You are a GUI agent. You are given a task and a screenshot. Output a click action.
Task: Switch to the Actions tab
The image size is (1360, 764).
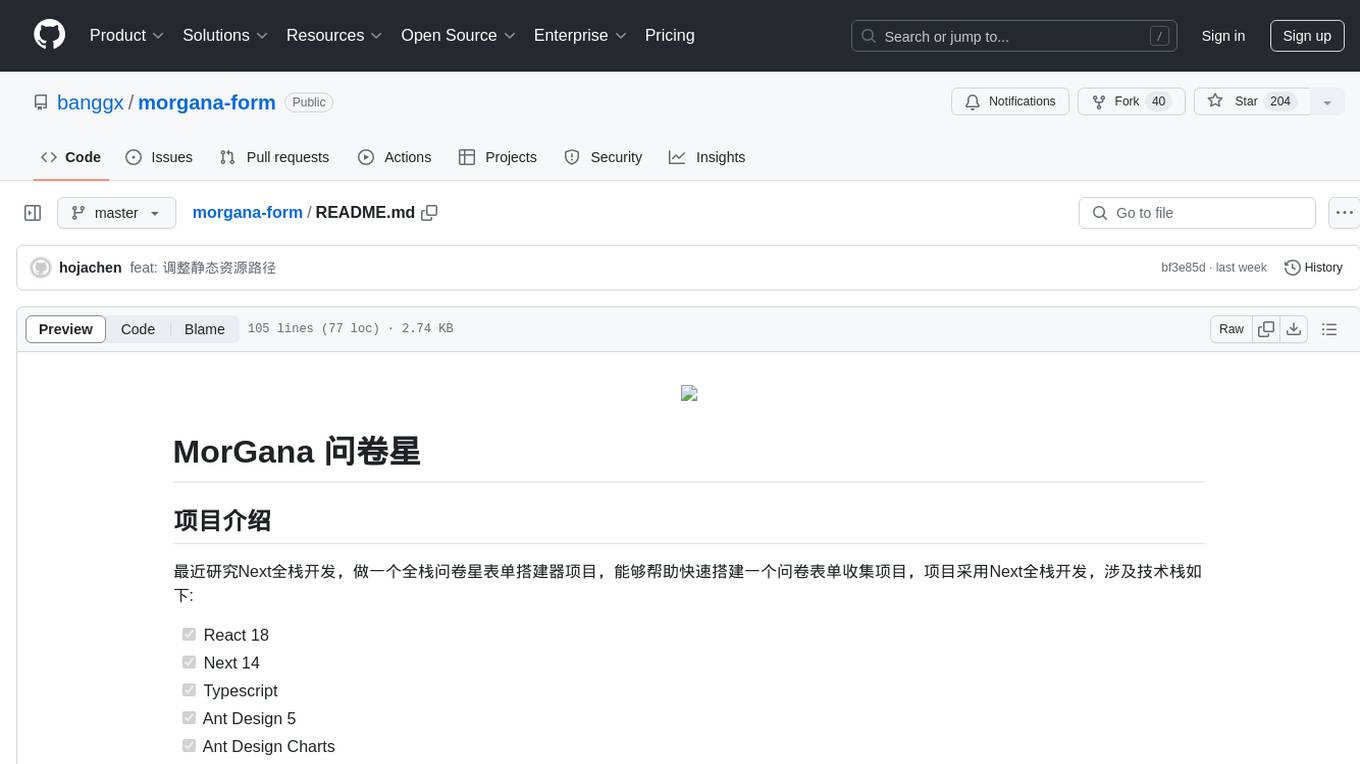[394, 157]
